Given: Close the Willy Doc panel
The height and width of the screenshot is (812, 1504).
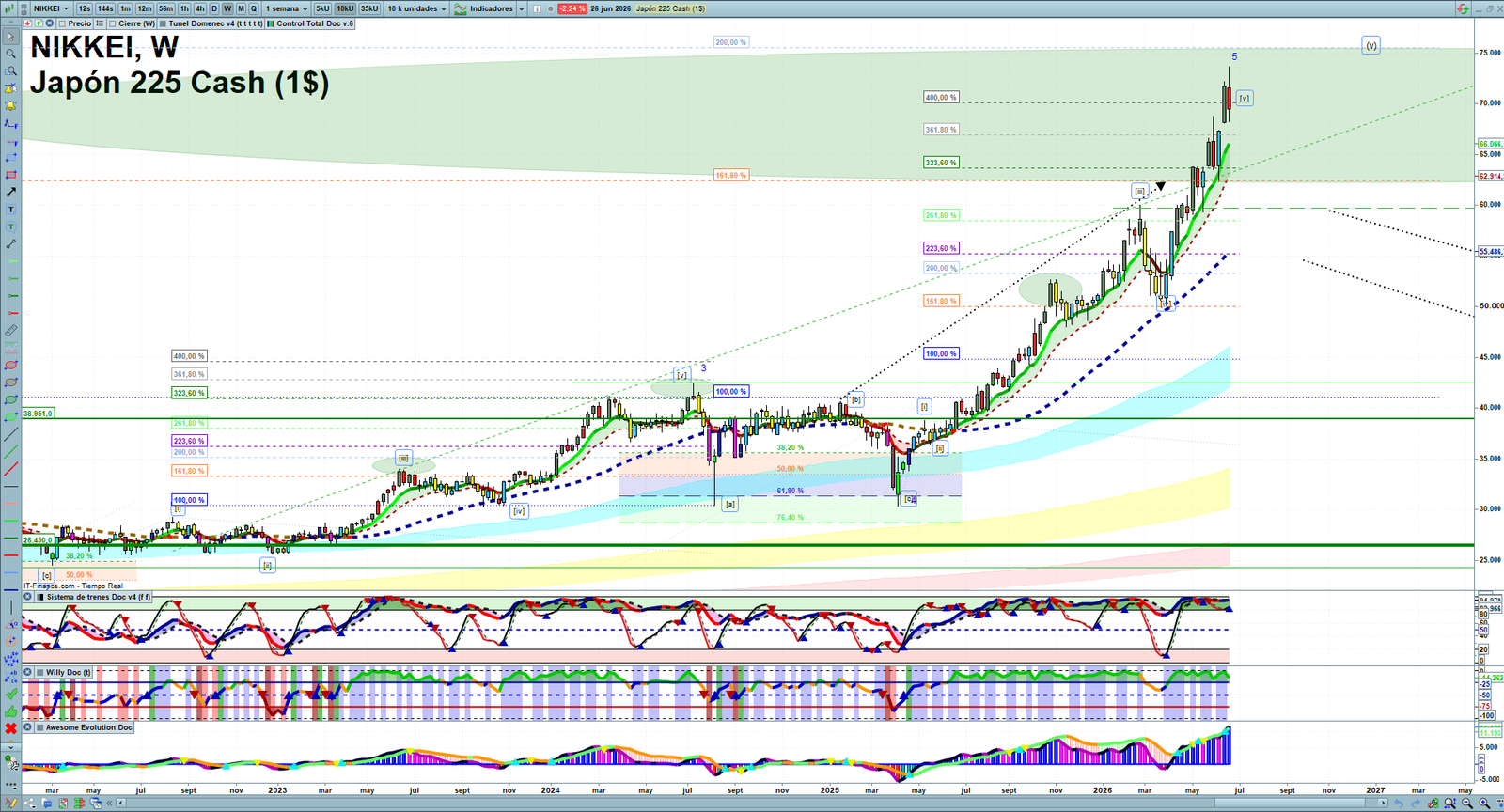Looking at the screenshot, I should (x=28, y=672).
